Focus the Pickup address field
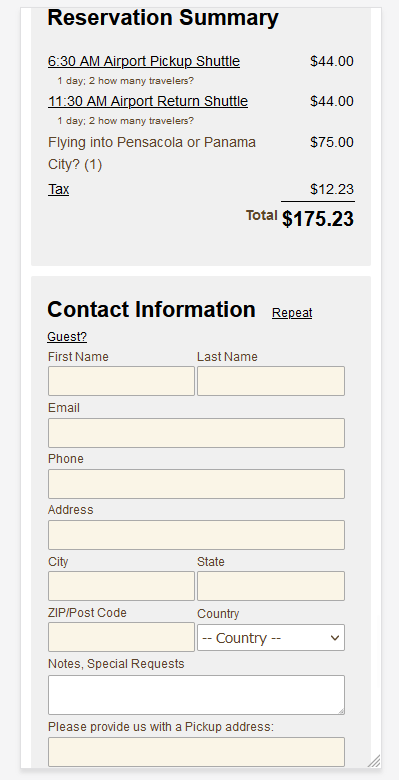This screenshot has width=399, height=780. pos(196,752)
